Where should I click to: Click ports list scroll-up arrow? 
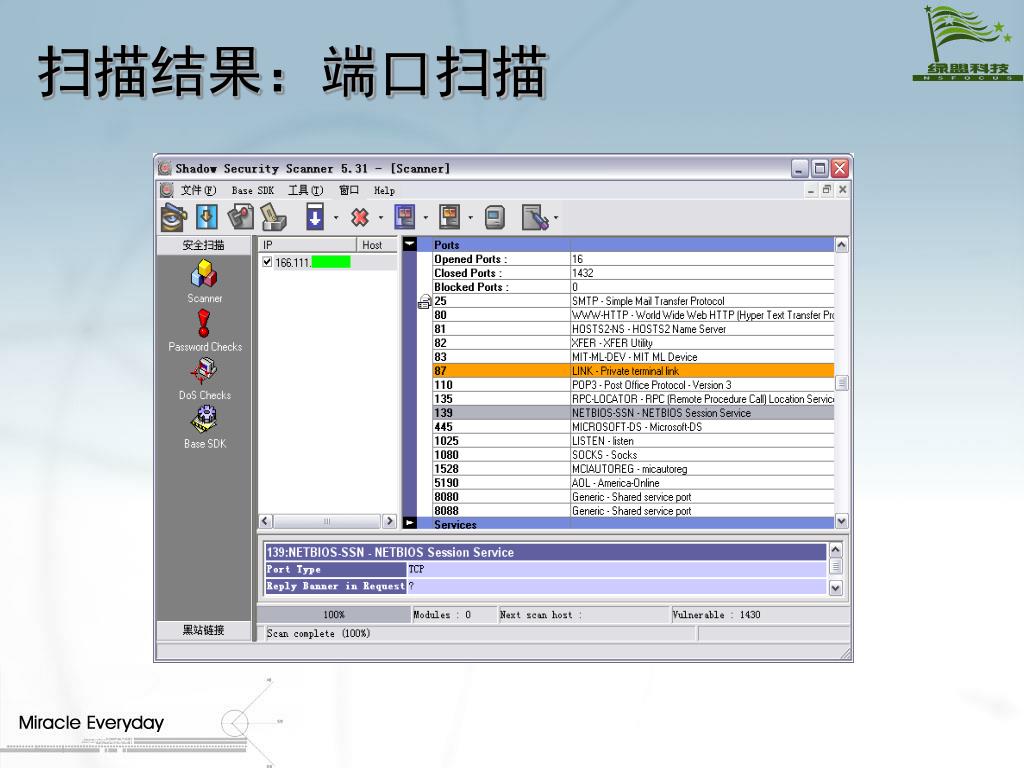[x=842, y=245]
